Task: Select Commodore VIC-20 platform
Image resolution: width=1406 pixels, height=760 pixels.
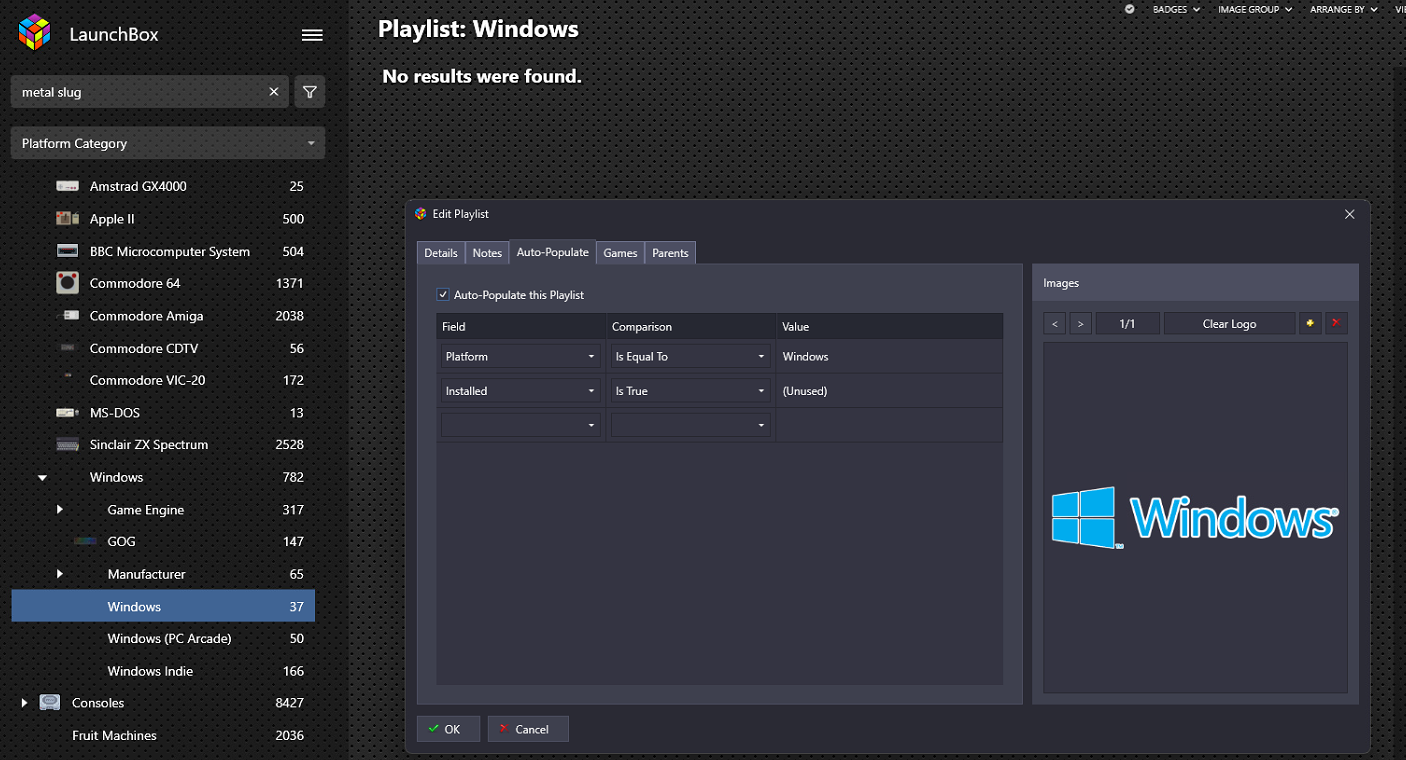Action: point(163,380)
